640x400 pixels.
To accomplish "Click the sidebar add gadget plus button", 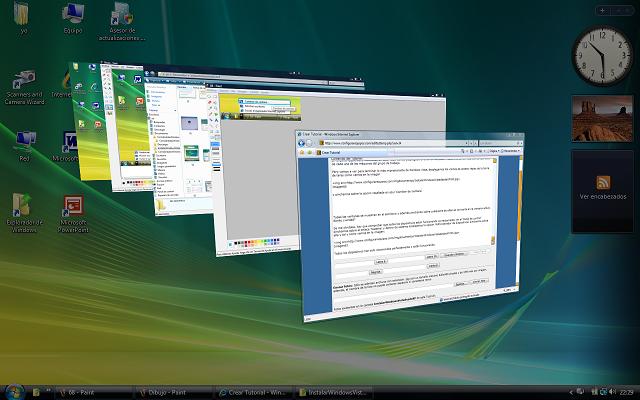I will click(x=602, y=11).
